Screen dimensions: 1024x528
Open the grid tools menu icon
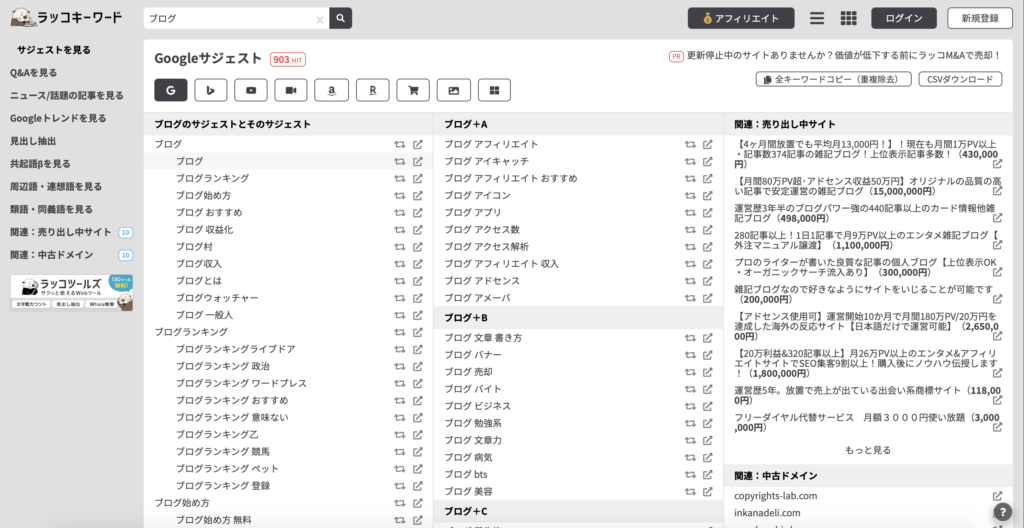click(x=848, y=18)
